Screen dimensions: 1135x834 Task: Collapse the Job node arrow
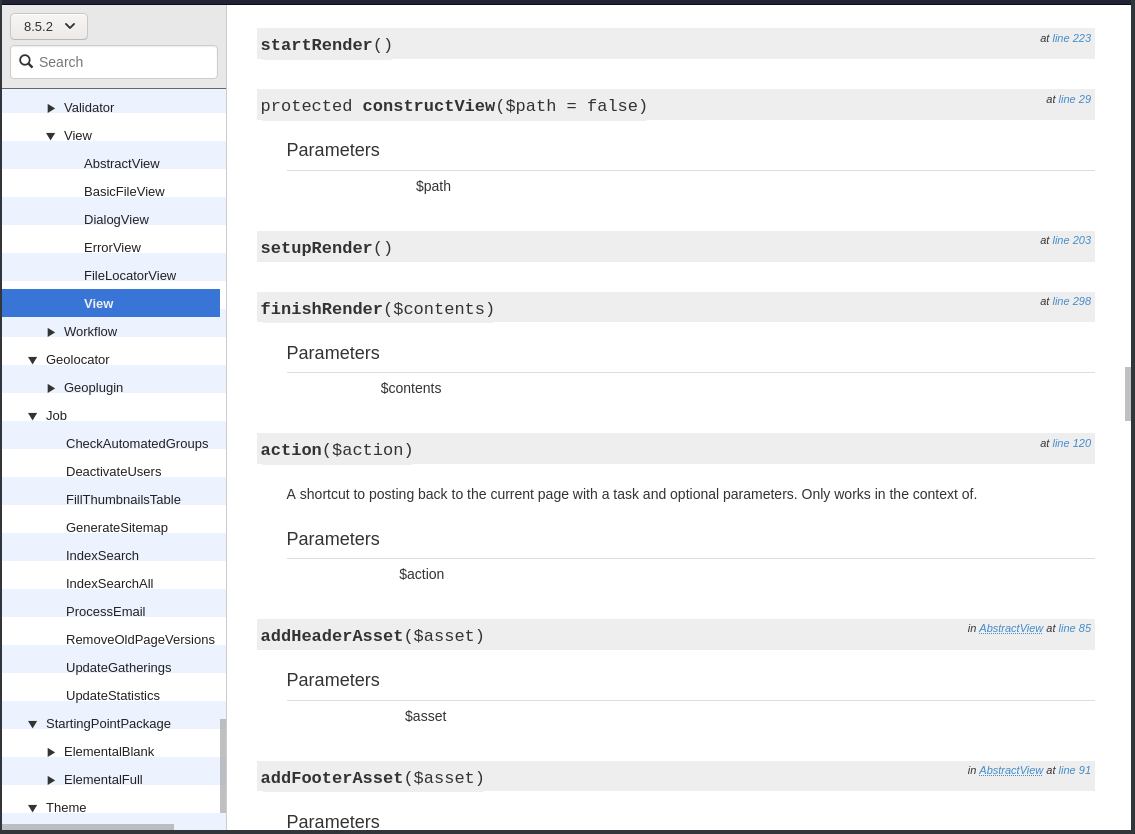[x=33, y=416]
